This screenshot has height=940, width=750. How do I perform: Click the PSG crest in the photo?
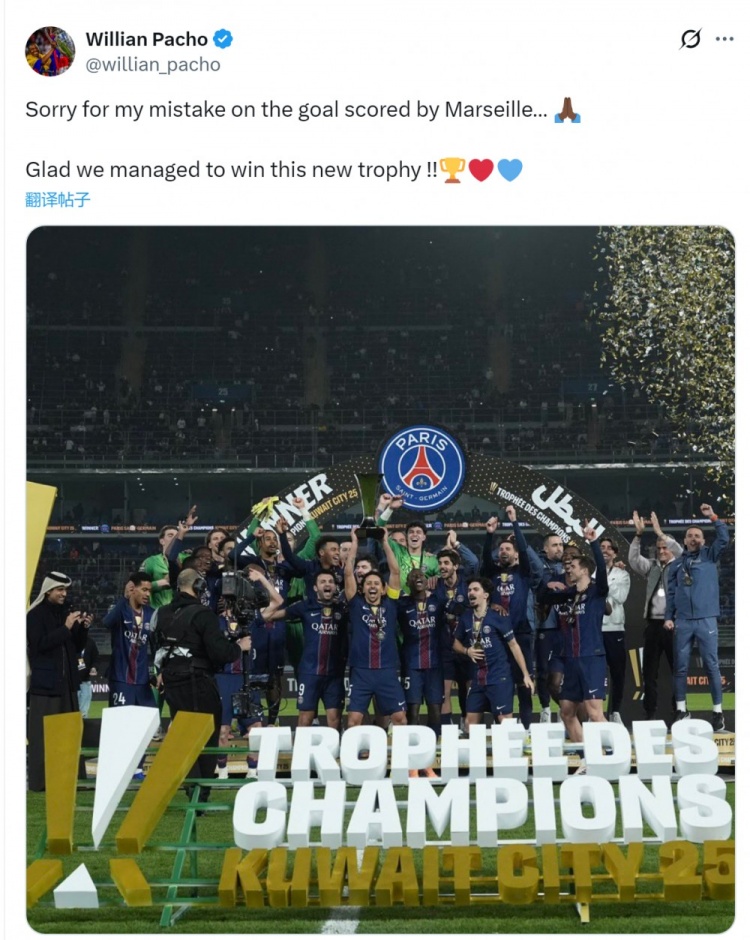[422, 468]
